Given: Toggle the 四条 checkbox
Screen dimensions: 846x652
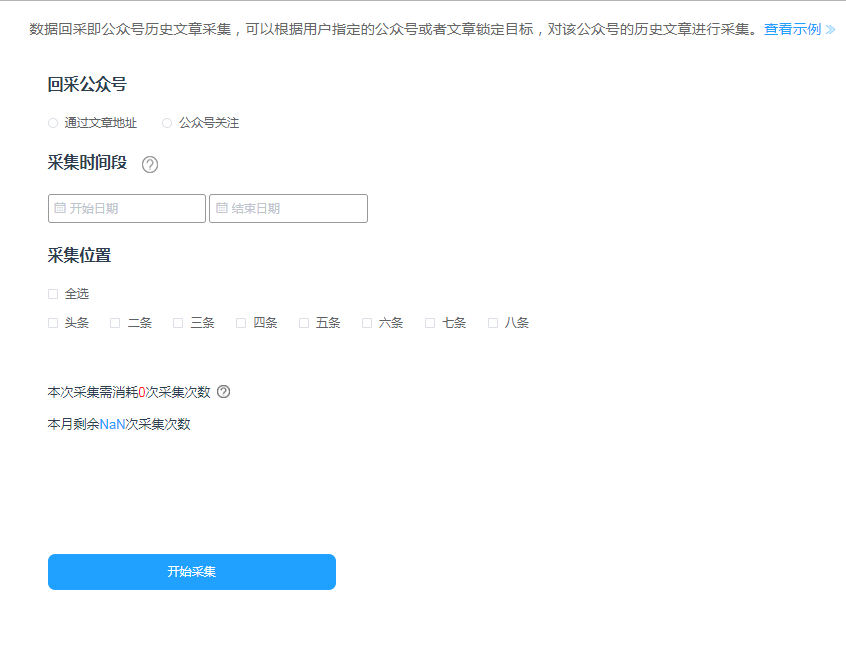Looking at the screenshot, I should [241, 323].
